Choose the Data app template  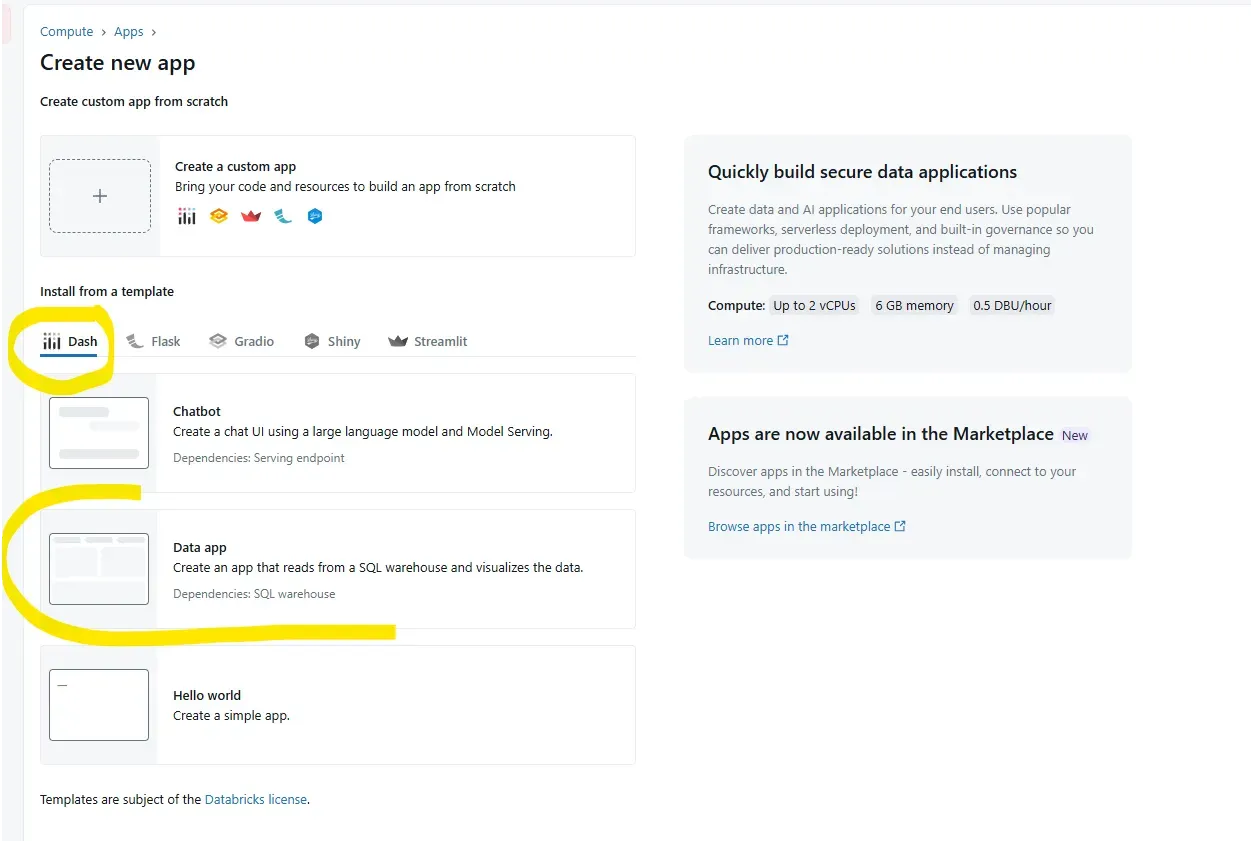(x=200, y=548)
